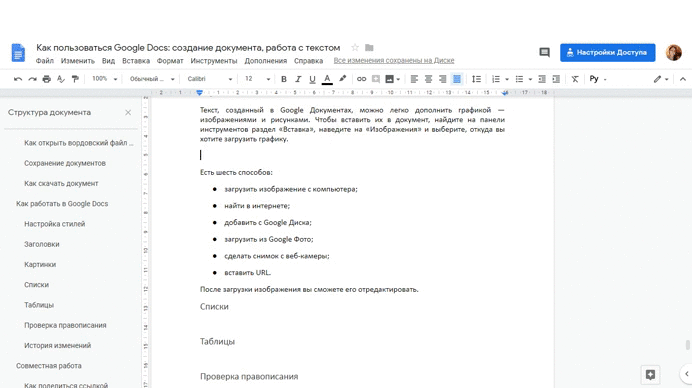
Task: Select the left indent ruler marker
Action: coord(199,93)
